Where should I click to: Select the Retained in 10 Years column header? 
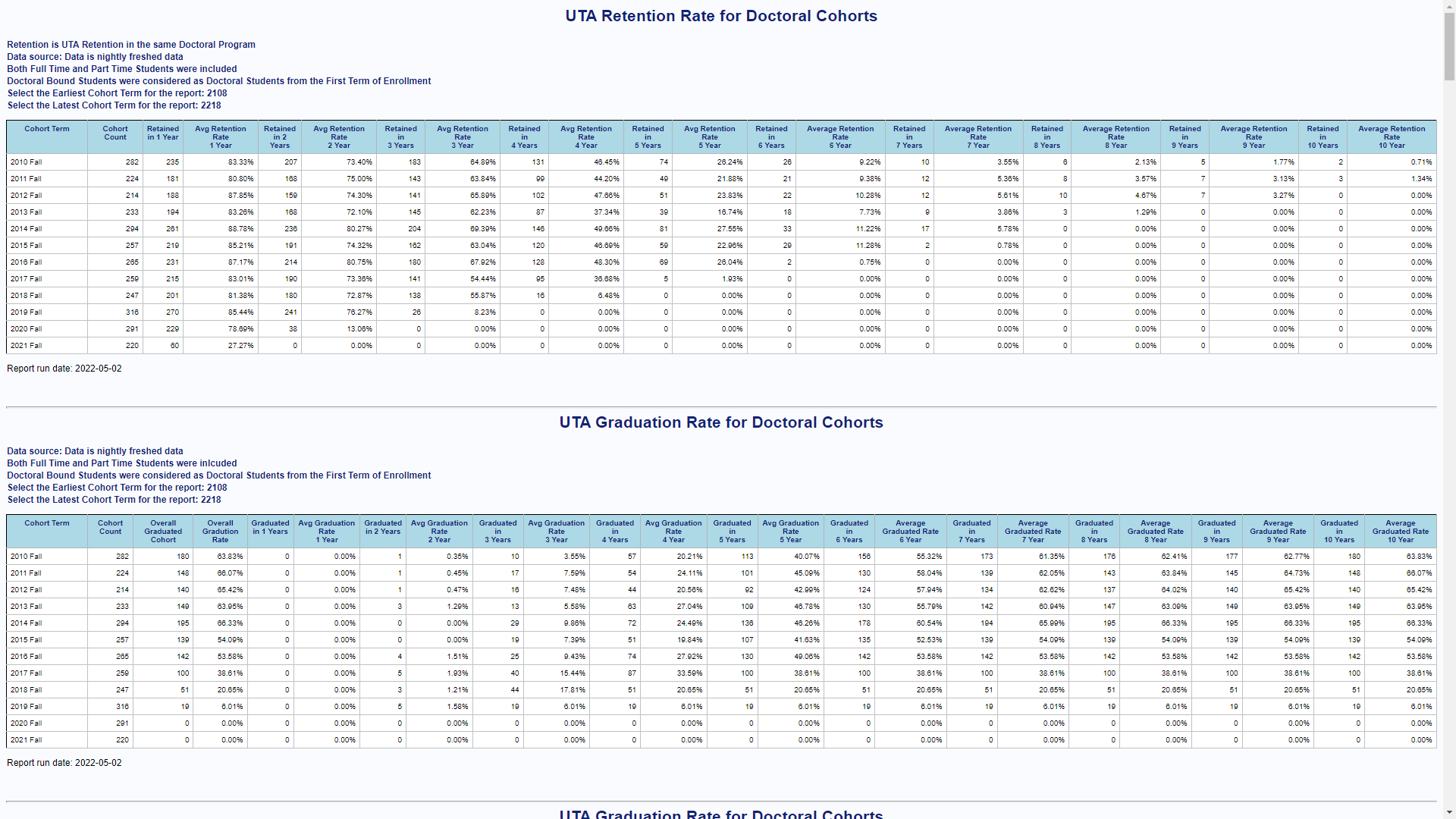click(1323, 137)
